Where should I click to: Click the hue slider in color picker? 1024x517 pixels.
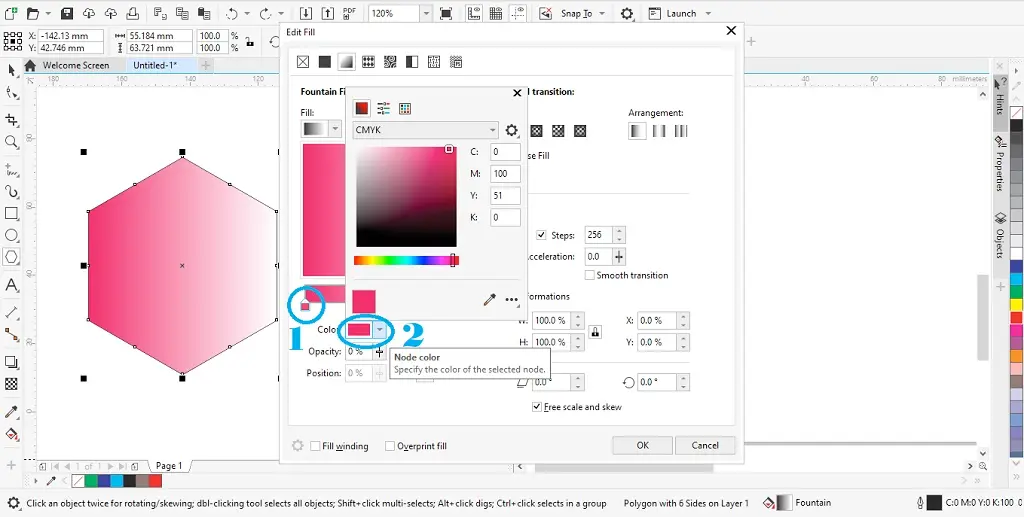click(406, 260)
